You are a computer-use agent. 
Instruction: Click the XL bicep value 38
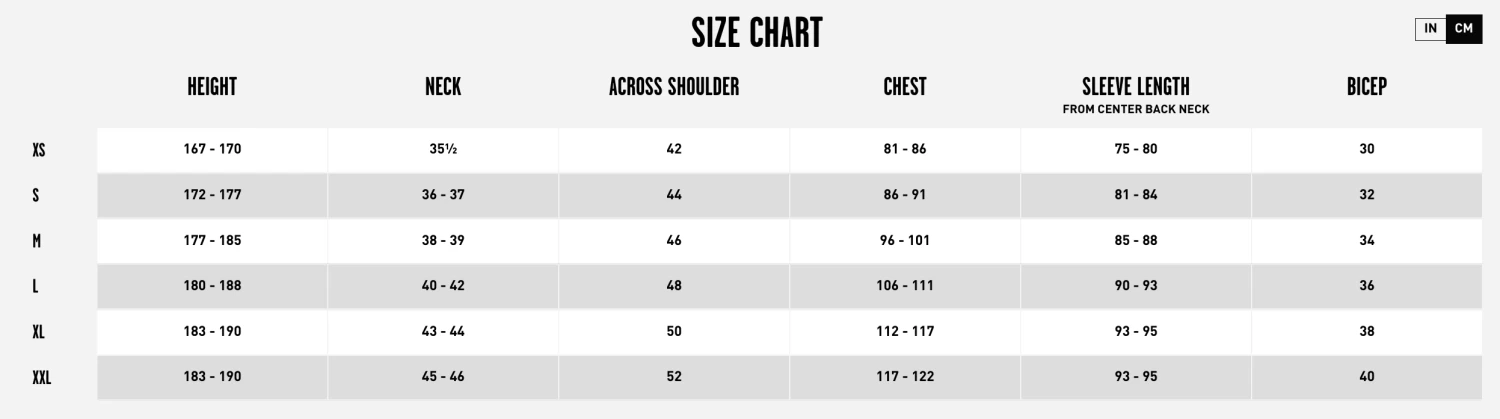pyautogui.click(x=1367, y=332)
